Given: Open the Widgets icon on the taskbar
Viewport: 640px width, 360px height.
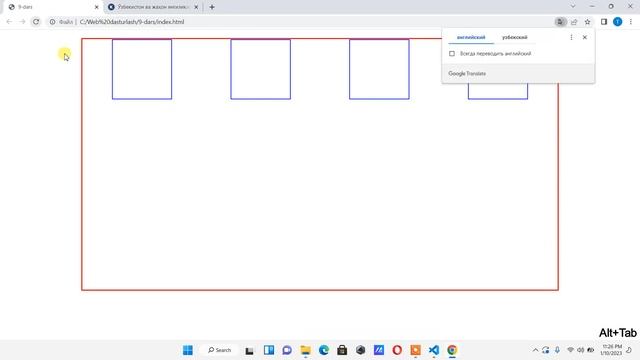Looking at the screenshot, I should pyautogui.click(x=269, y=350).
